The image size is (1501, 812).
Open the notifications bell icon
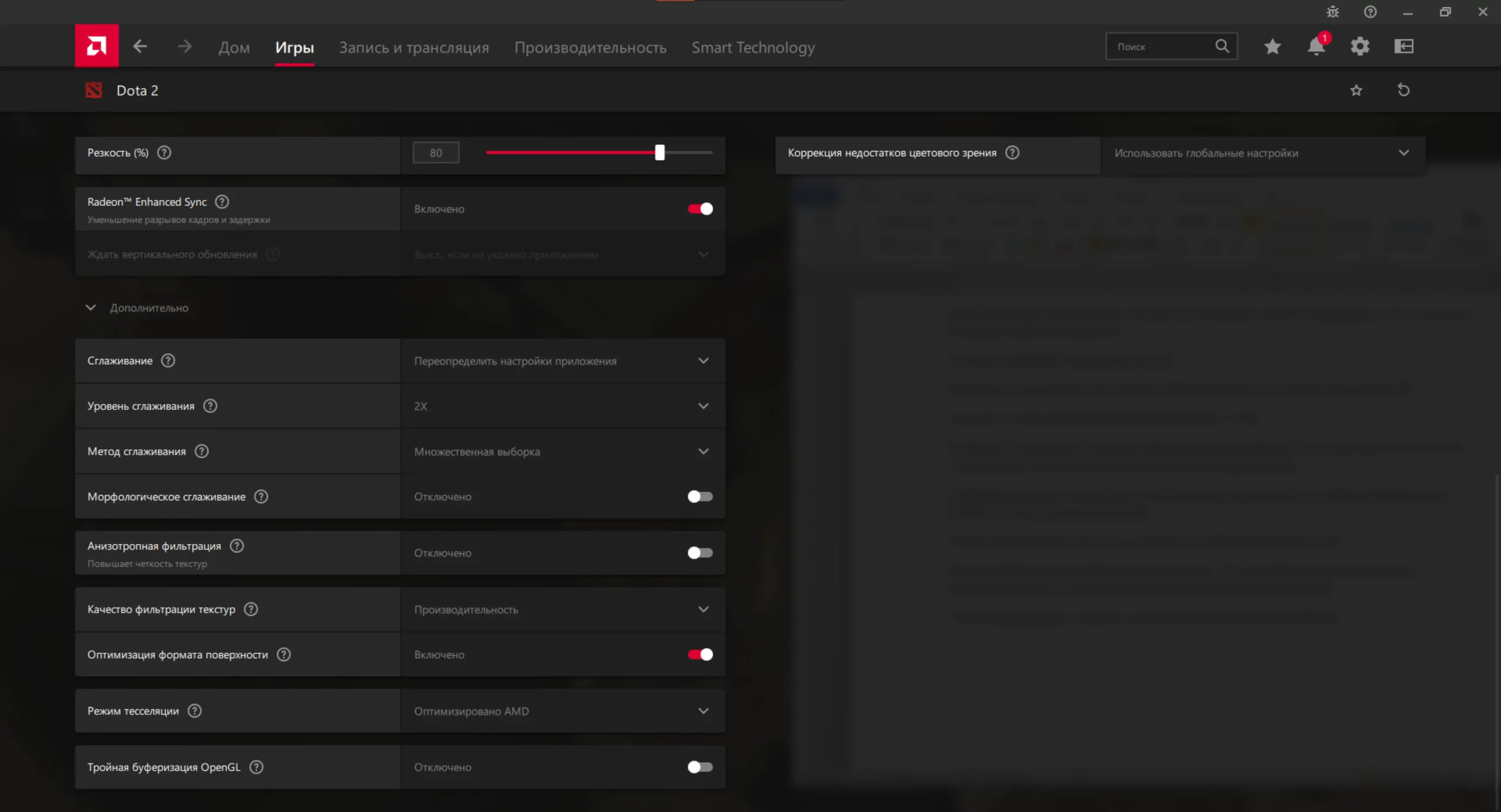tap(1316, 46)
